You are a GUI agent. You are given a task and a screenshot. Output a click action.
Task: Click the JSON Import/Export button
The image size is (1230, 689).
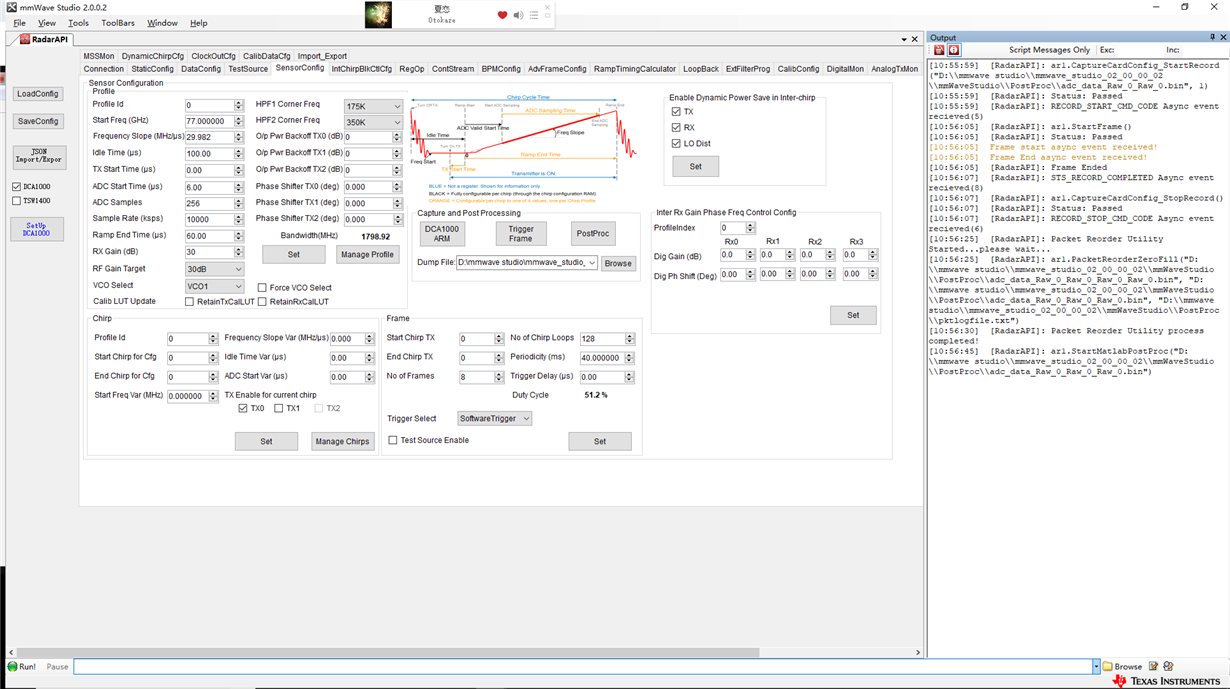coord(39,155)
